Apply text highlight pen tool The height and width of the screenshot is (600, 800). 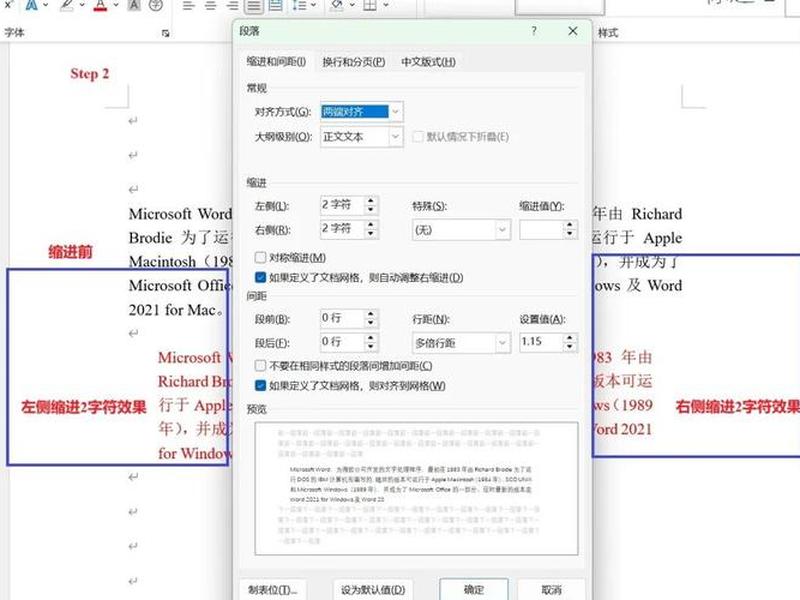(67, 5)
